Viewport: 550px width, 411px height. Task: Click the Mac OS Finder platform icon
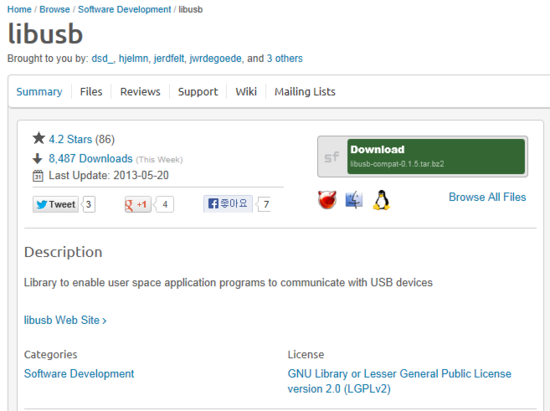pyautogui.click(x=354, y=200)
